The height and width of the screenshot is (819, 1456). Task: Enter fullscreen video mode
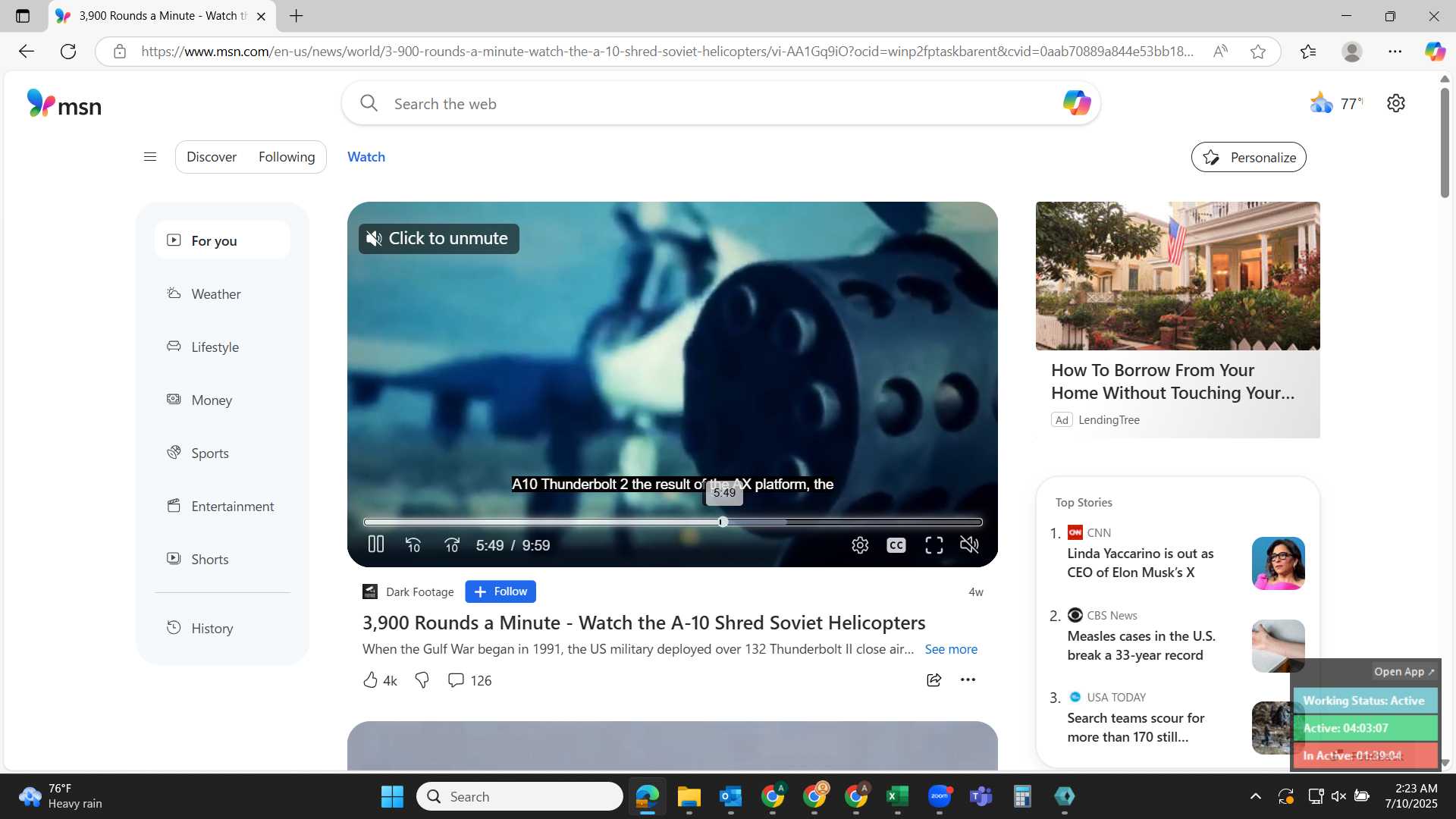[934, 545]
